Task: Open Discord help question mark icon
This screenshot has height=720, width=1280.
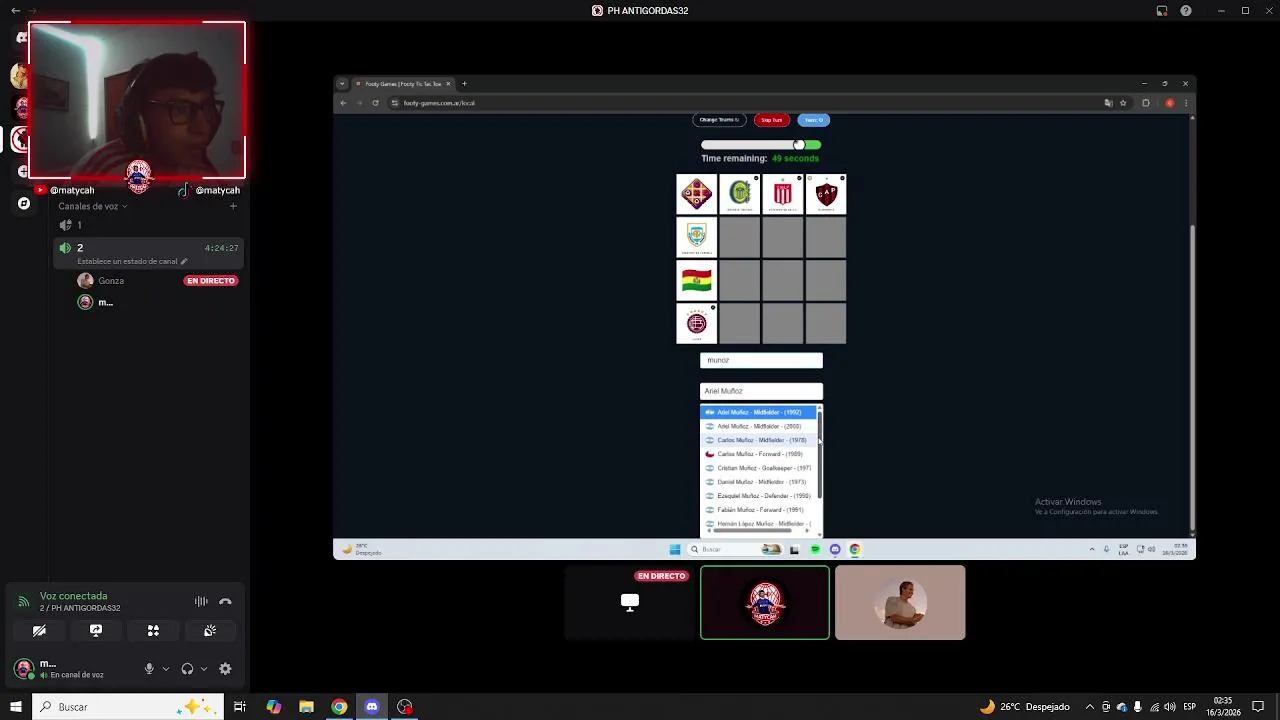Action: pos(1186,11)
